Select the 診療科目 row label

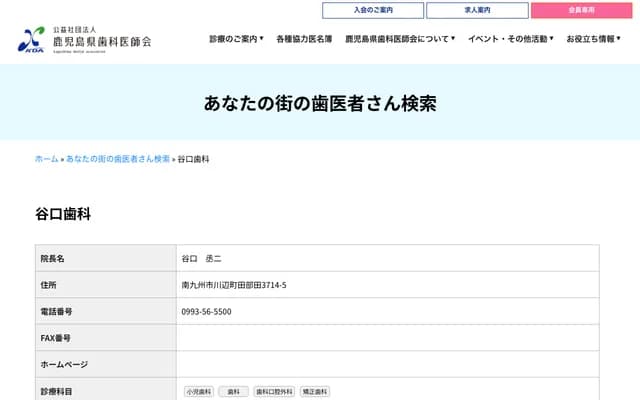coord(56,391)
